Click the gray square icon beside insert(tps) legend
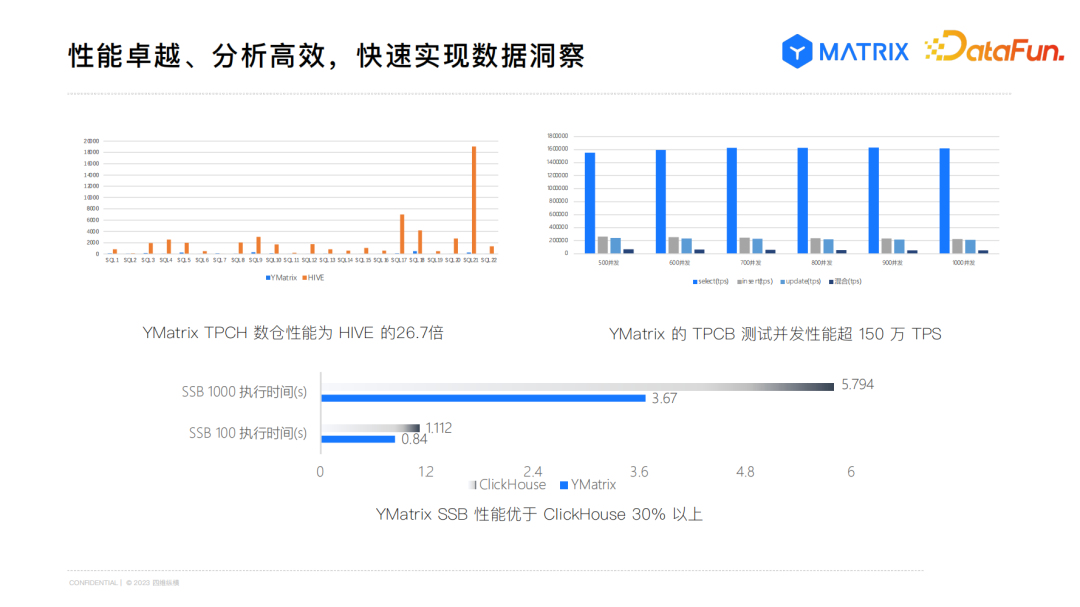This screenshot has width=1080, height=607. tap(738, 281)
